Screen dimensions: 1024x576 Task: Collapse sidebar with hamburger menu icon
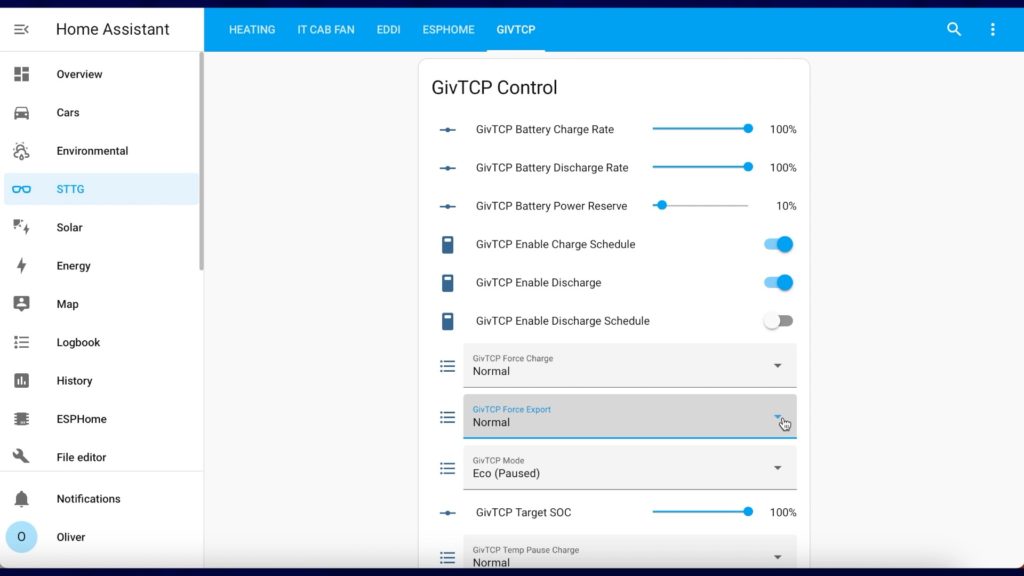[21, 29]
